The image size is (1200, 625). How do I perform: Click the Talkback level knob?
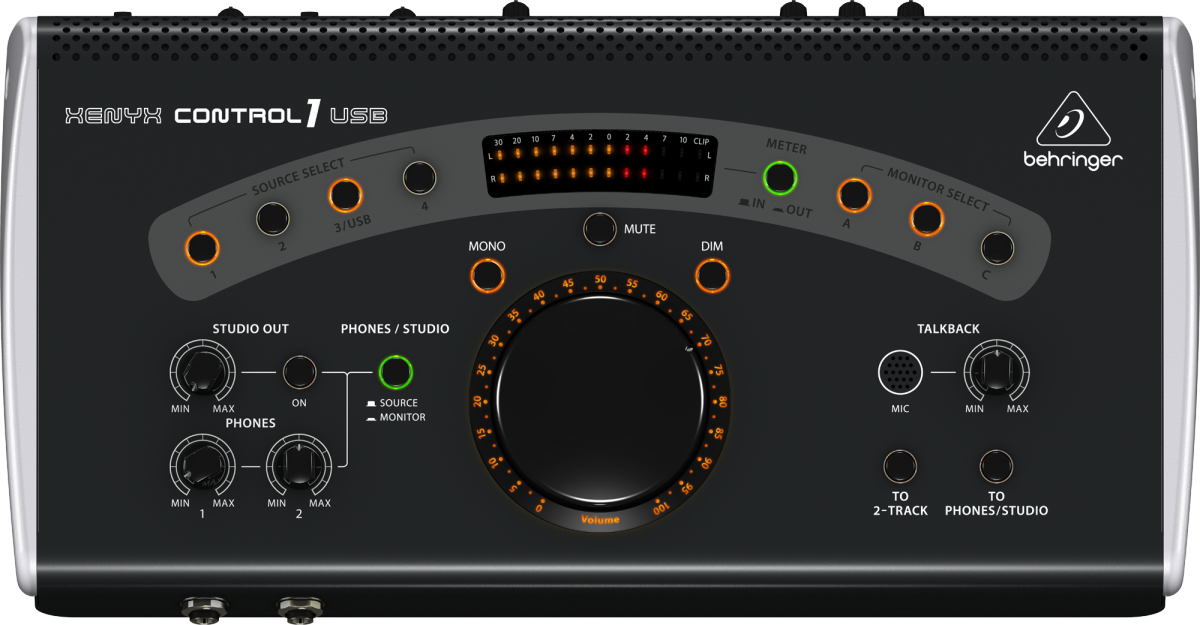point(996,373)
